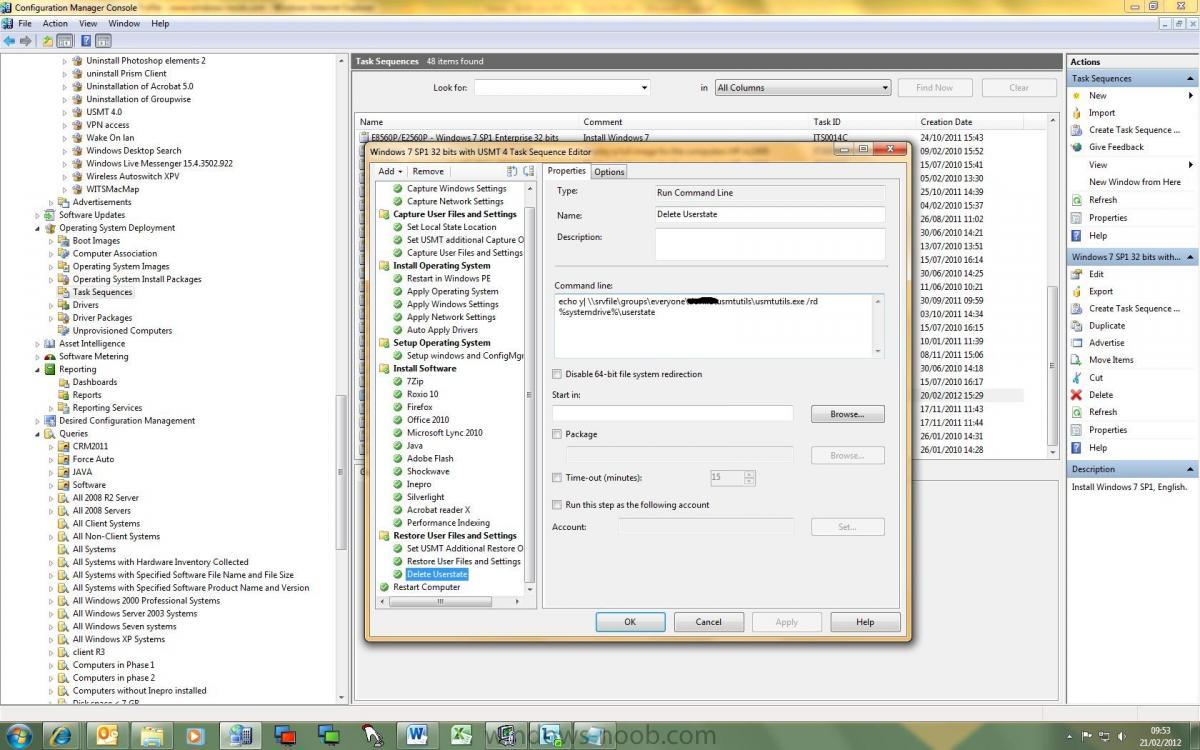Click the Browse button next to Start in
This screenshot has width=1200, height=750.
(847, 413)
